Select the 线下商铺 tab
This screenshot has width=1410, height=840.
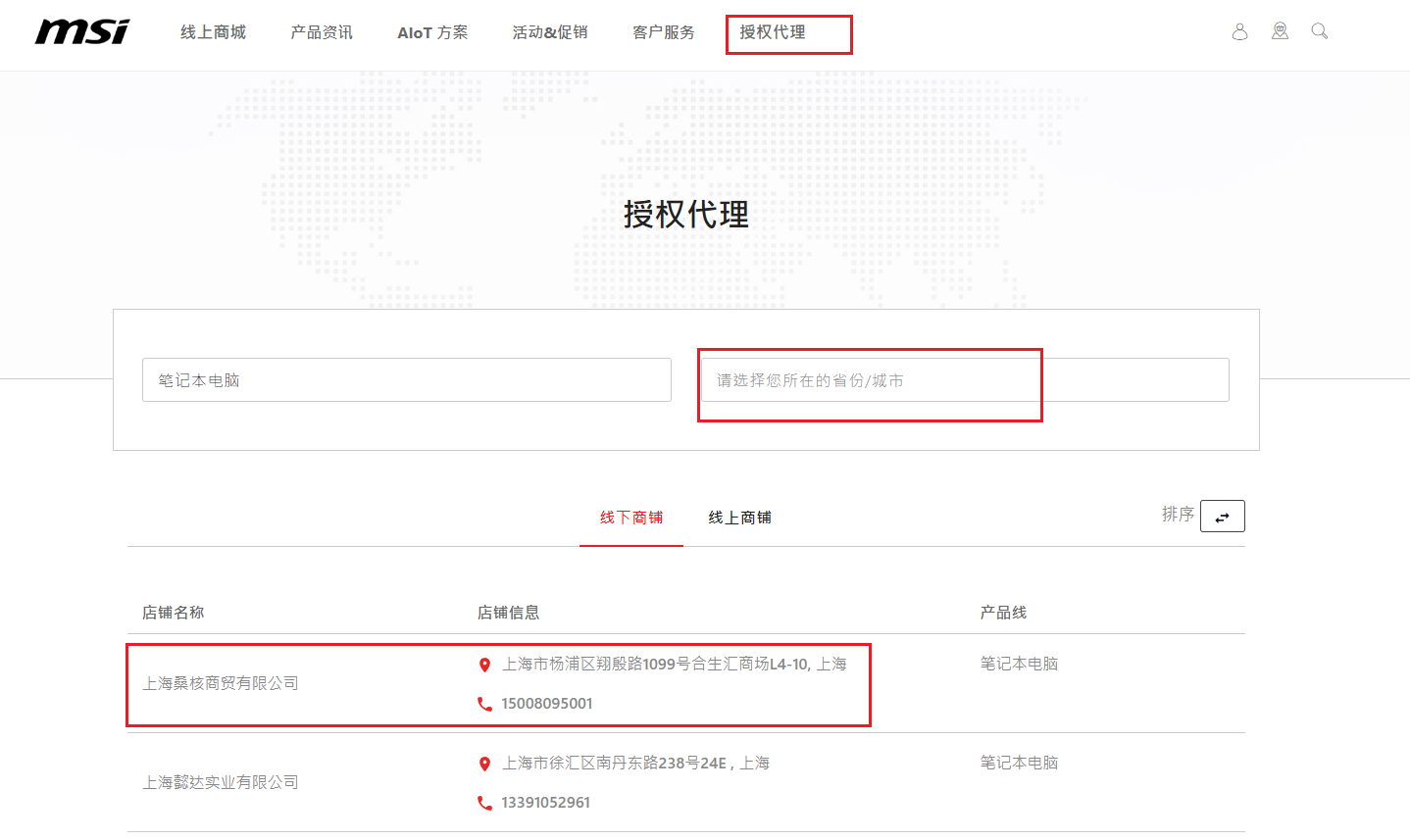631,518
